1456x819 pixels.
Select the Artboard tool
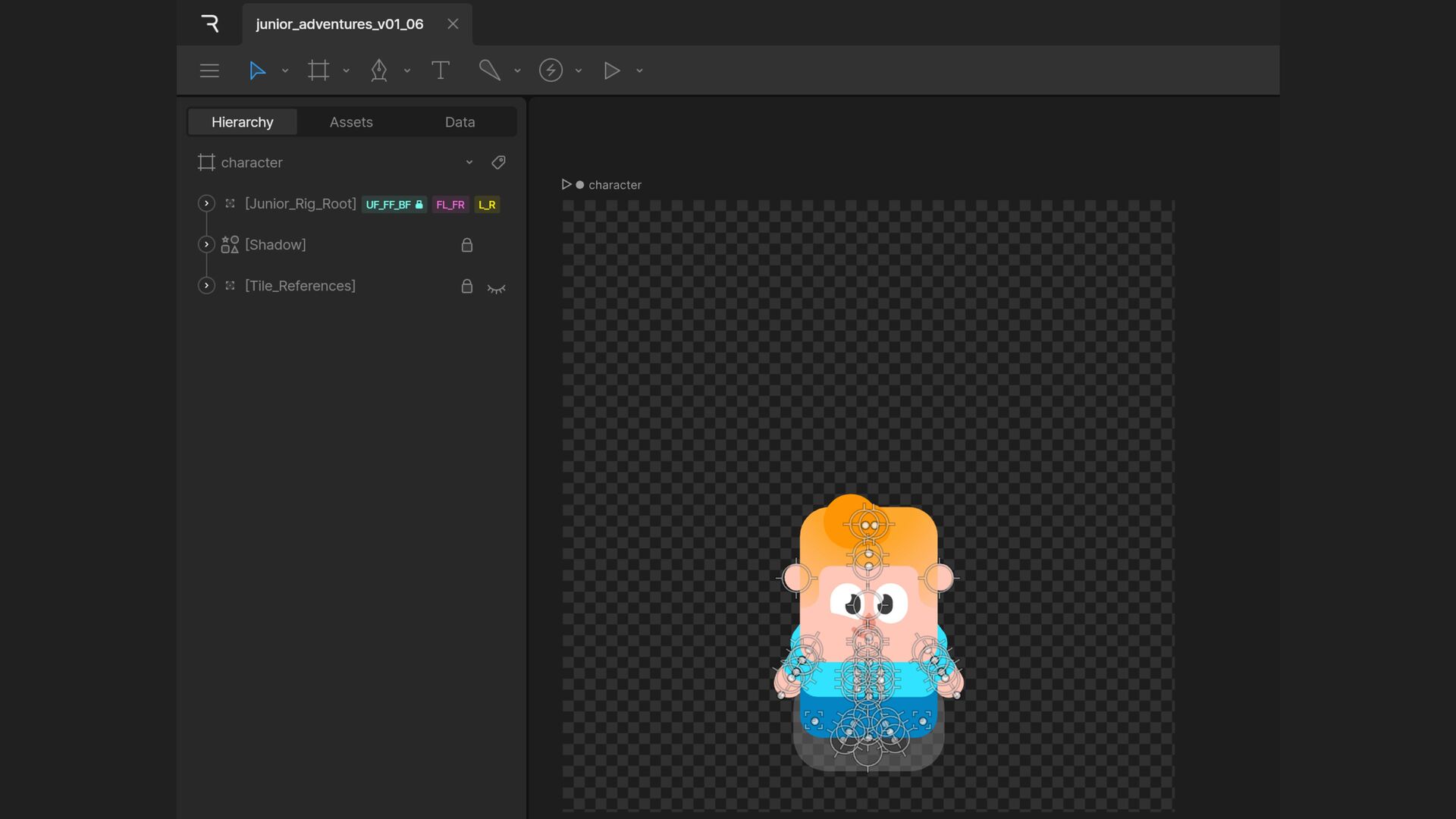318,71
